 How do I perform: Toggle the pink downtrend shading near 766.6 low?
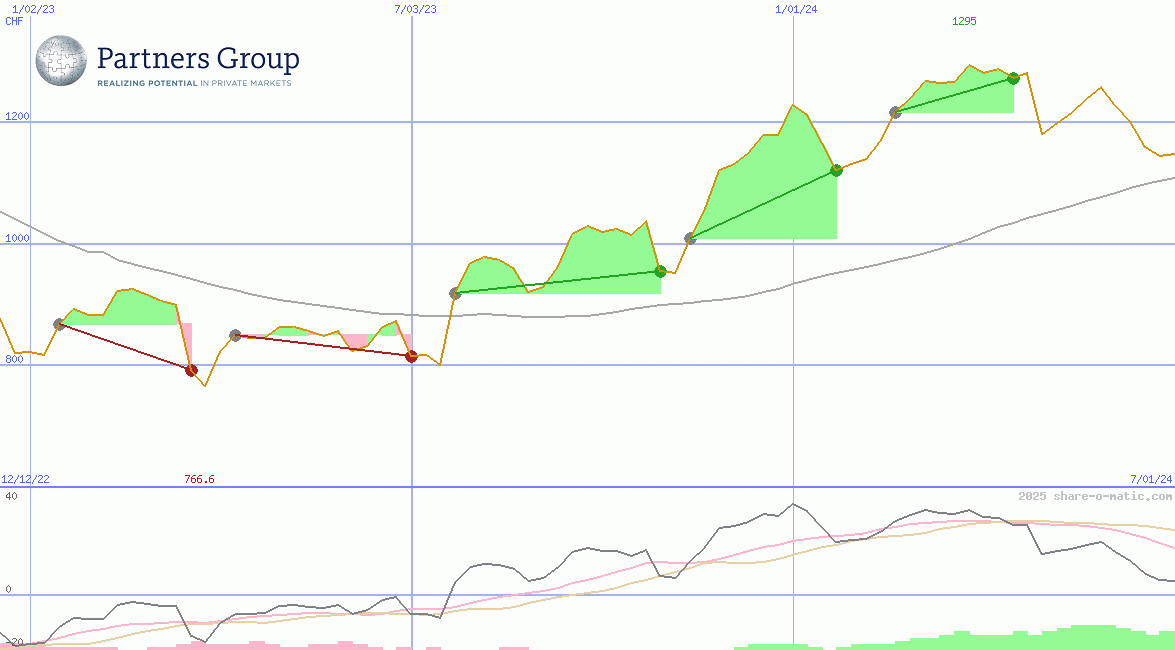190,340
